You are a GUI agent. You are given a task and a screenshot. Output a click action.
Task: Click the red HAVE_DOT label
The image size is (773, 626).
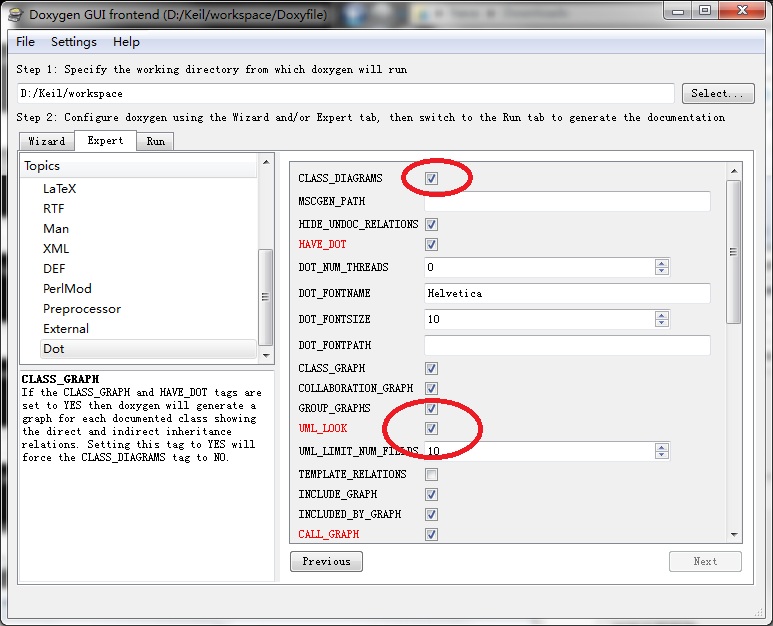[x=322, y=244]
